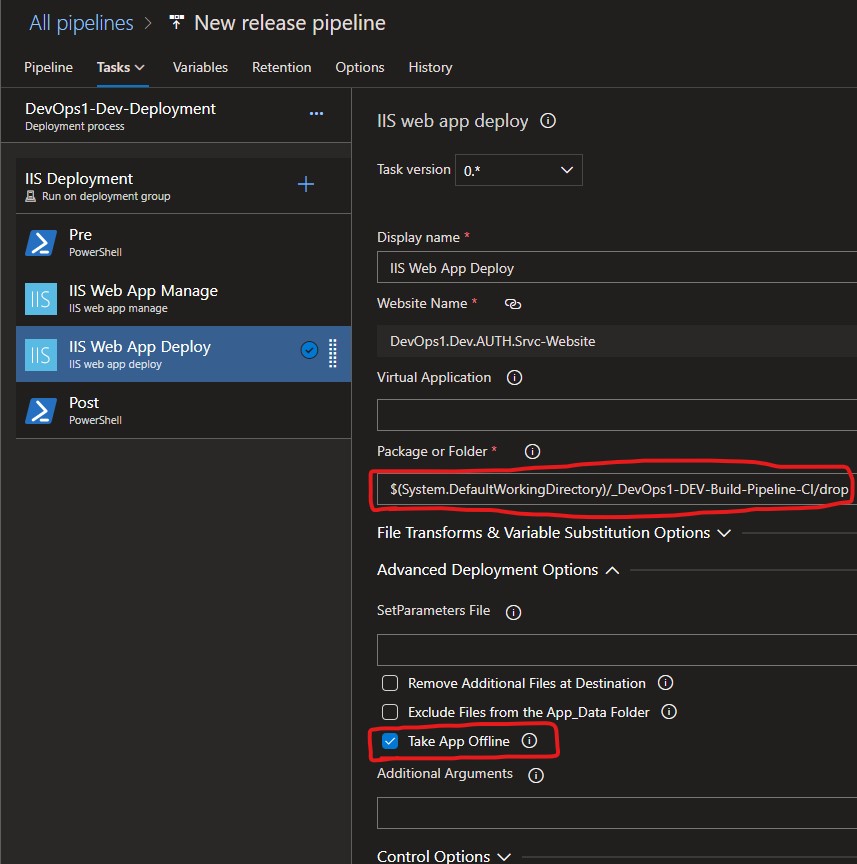This screenshot has height=864, width=857.
Task: Click the release pipeline icon beside the title
Action: click(176, 23)
